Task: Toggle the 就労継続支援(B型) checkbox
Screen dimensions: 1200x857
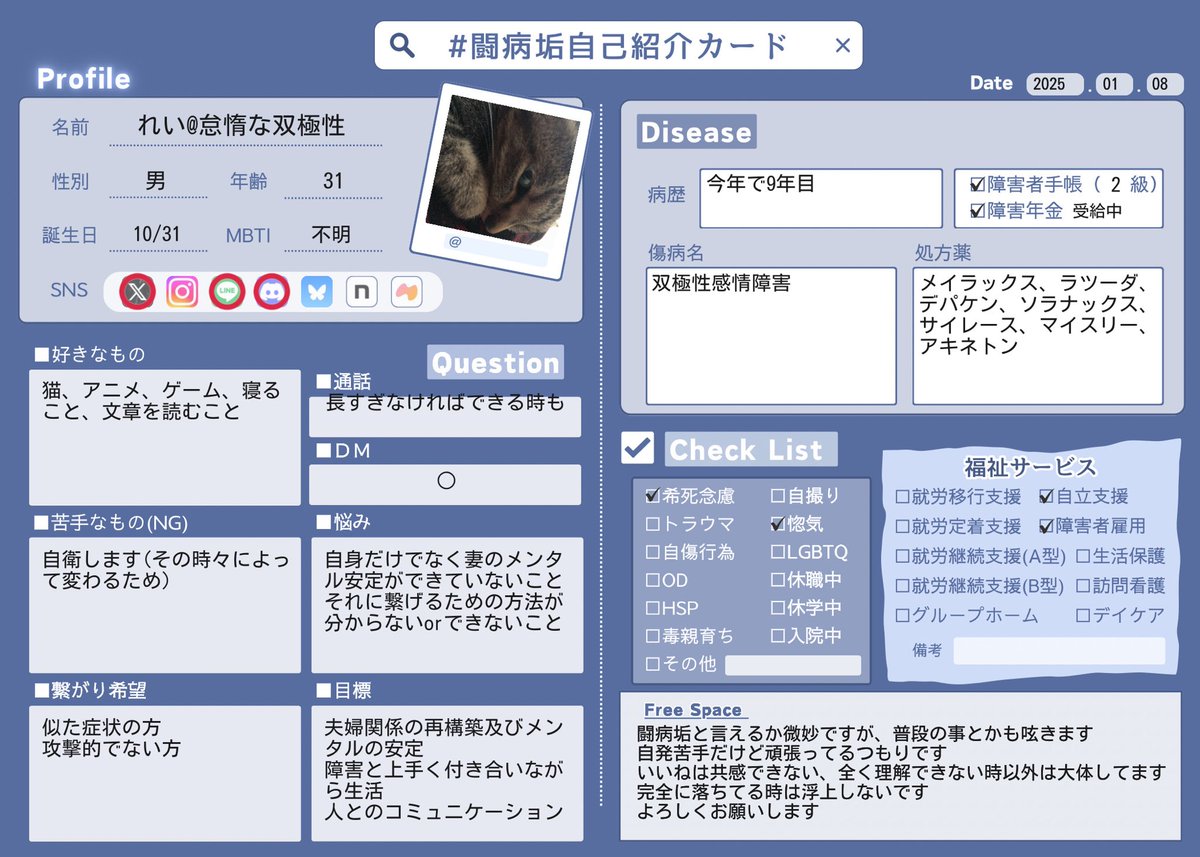Action: [902, 585]
